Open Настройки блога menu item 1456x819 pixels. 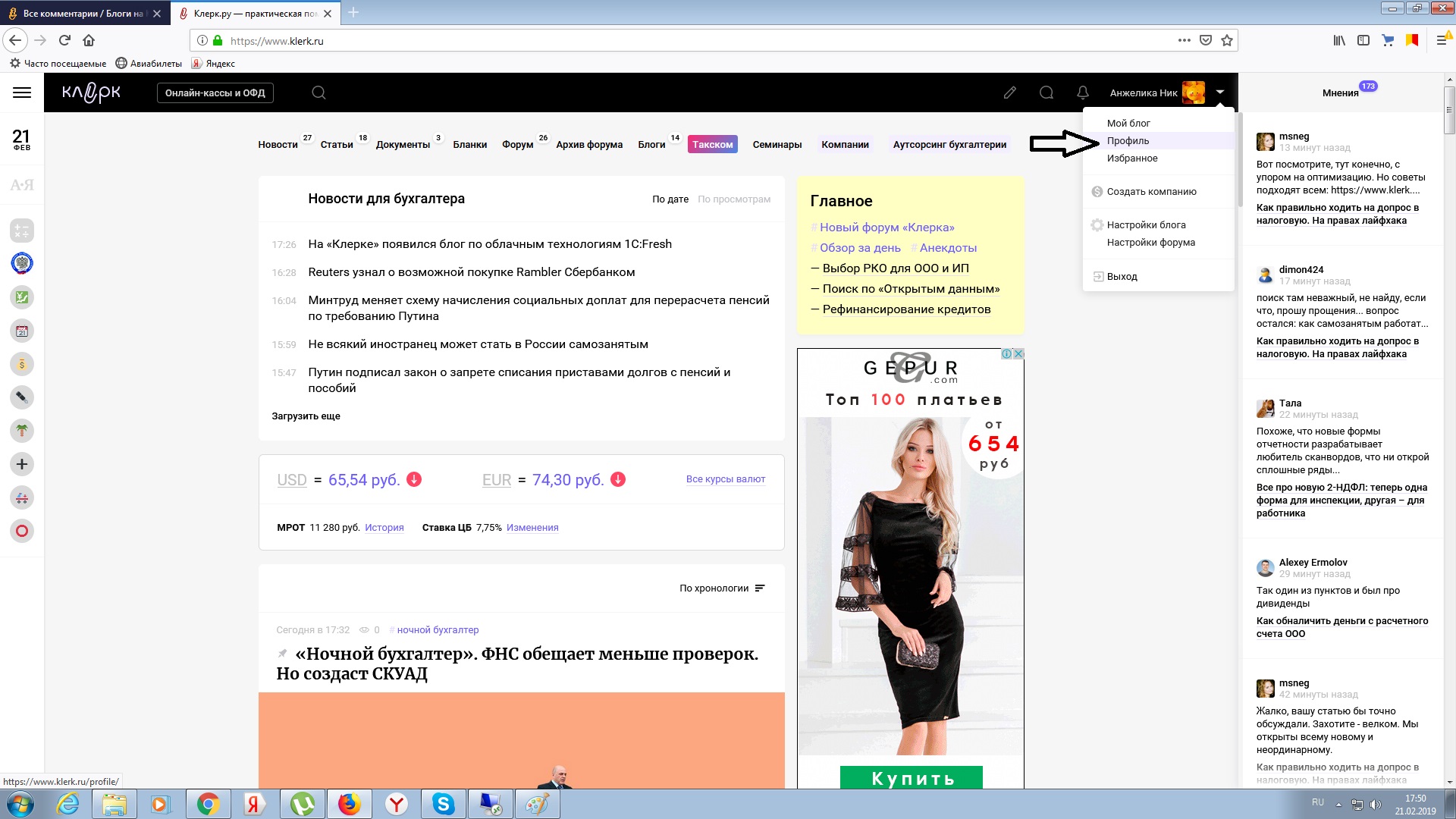click(1146, 224)
